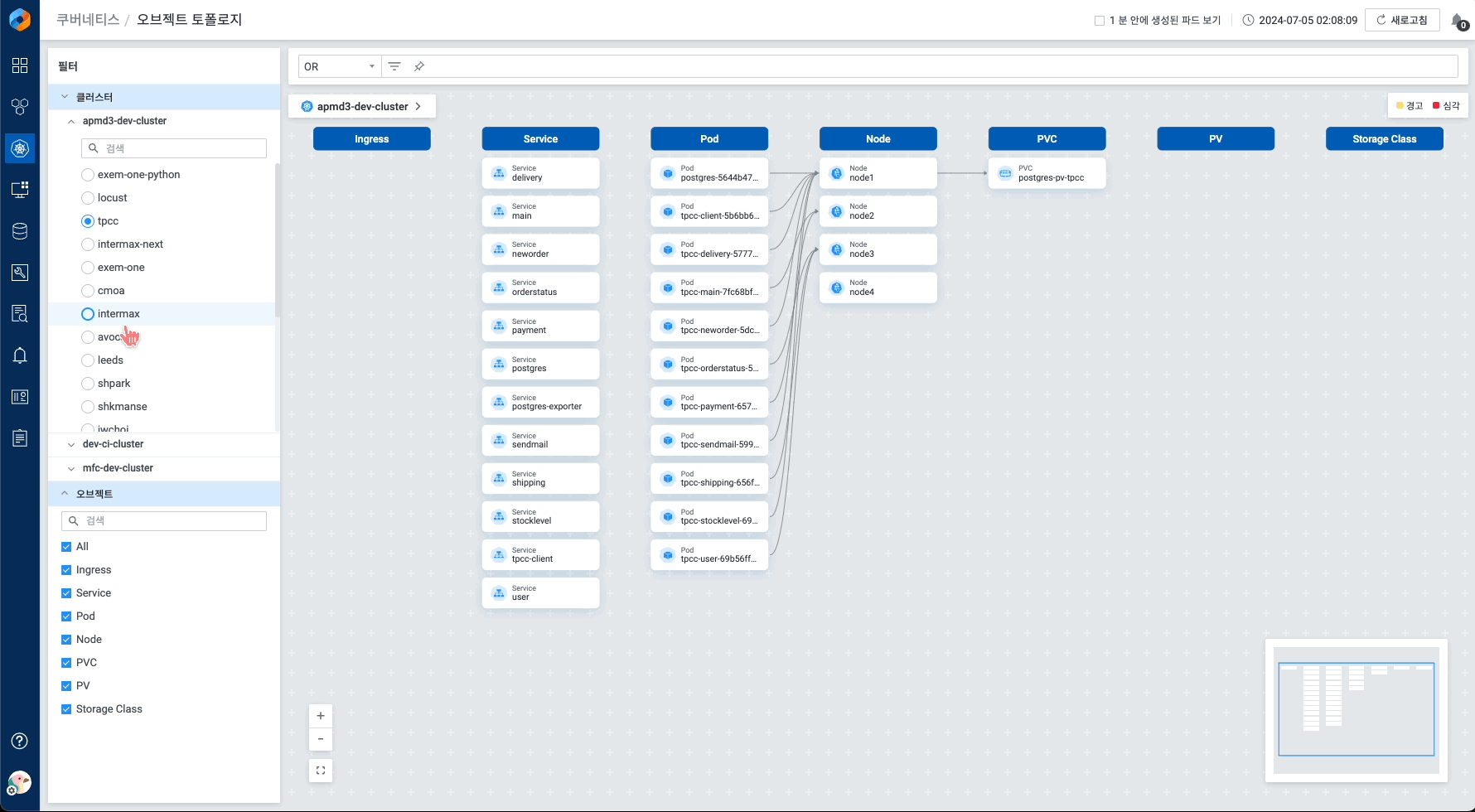Select the locust namespace radio
The width and height of the screenshot is (1475, 812).
88,198
